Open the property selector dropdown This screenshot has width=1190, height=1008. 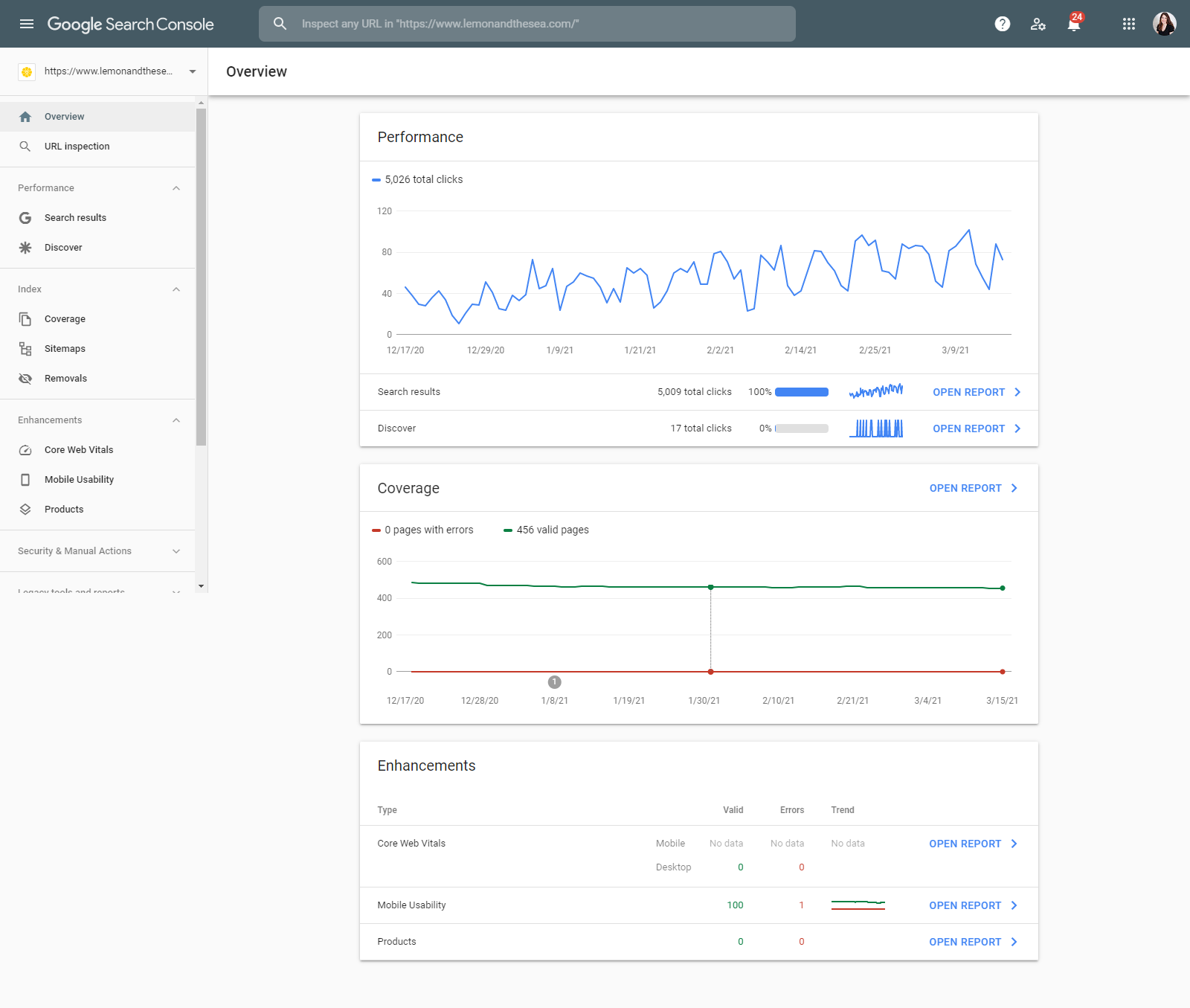193,71
